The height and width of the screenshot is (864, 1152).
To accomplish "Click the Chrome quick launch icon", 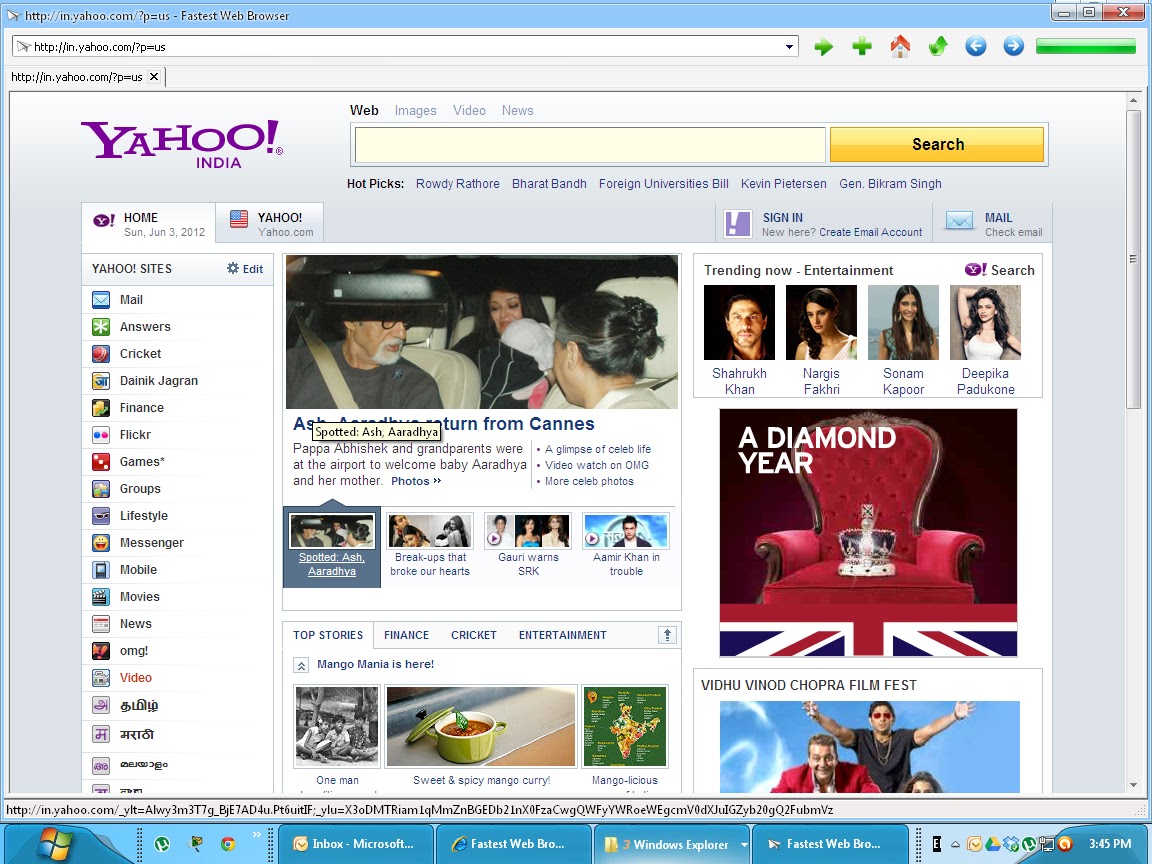I will point(228,844).
